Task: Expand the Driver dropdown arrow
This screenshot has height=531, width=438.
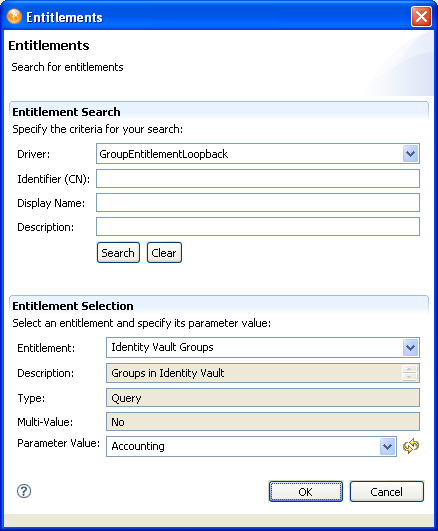Action: [410, 154]
